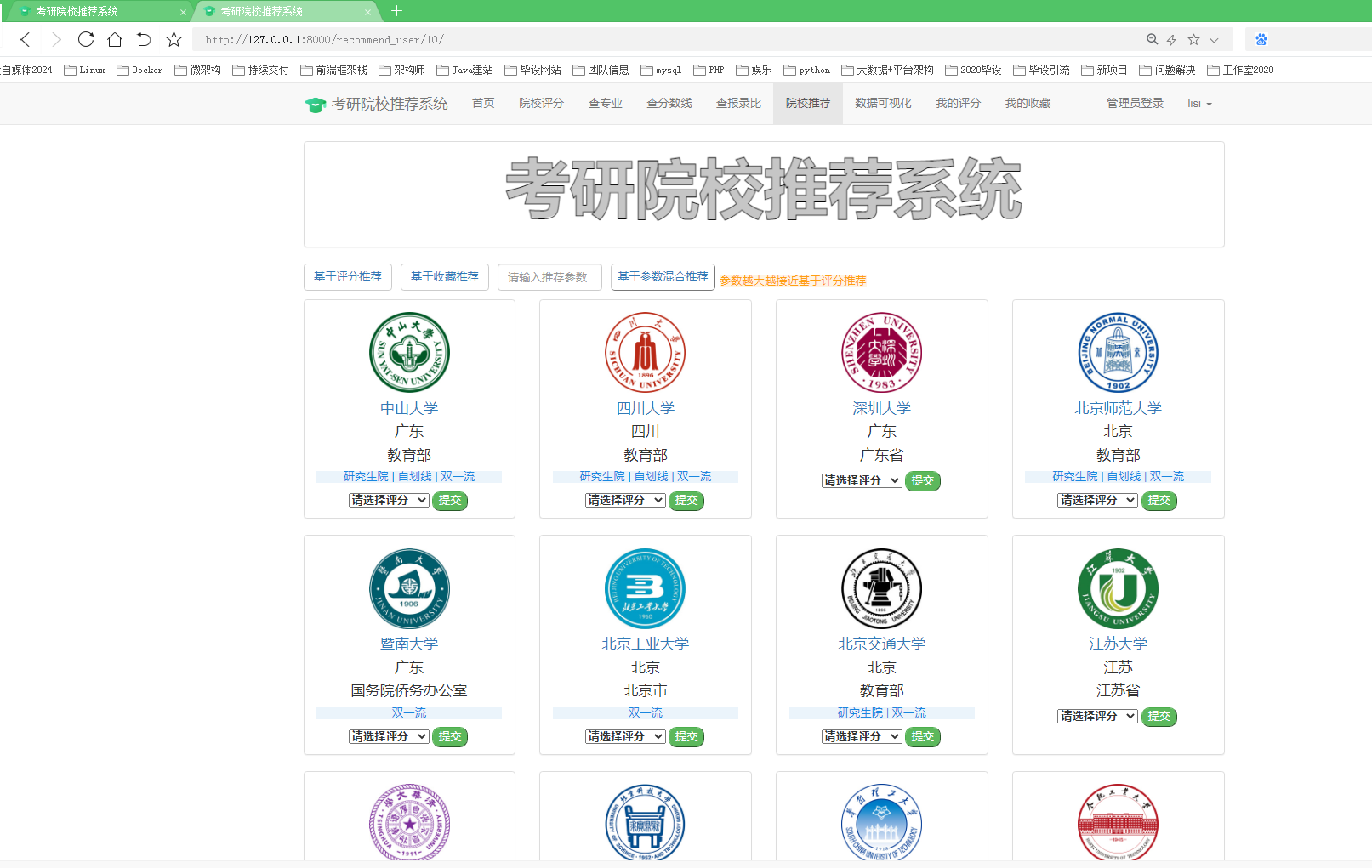This screenshot has width=1372, height=868.
Task: Click the Sun Yat-sen University logo
Action: [x=409, y=352]
